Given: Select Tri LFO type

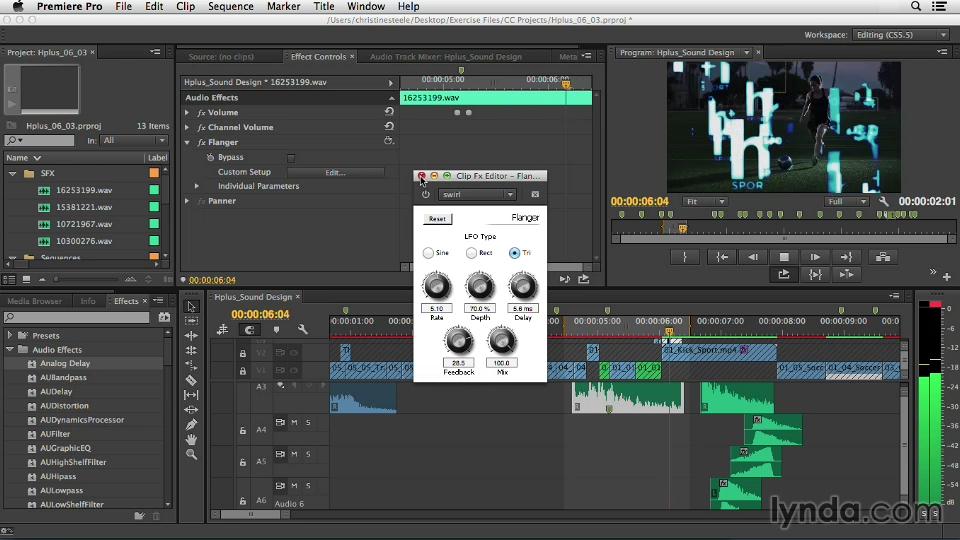Looking at the screenshot, I should 514,253.
